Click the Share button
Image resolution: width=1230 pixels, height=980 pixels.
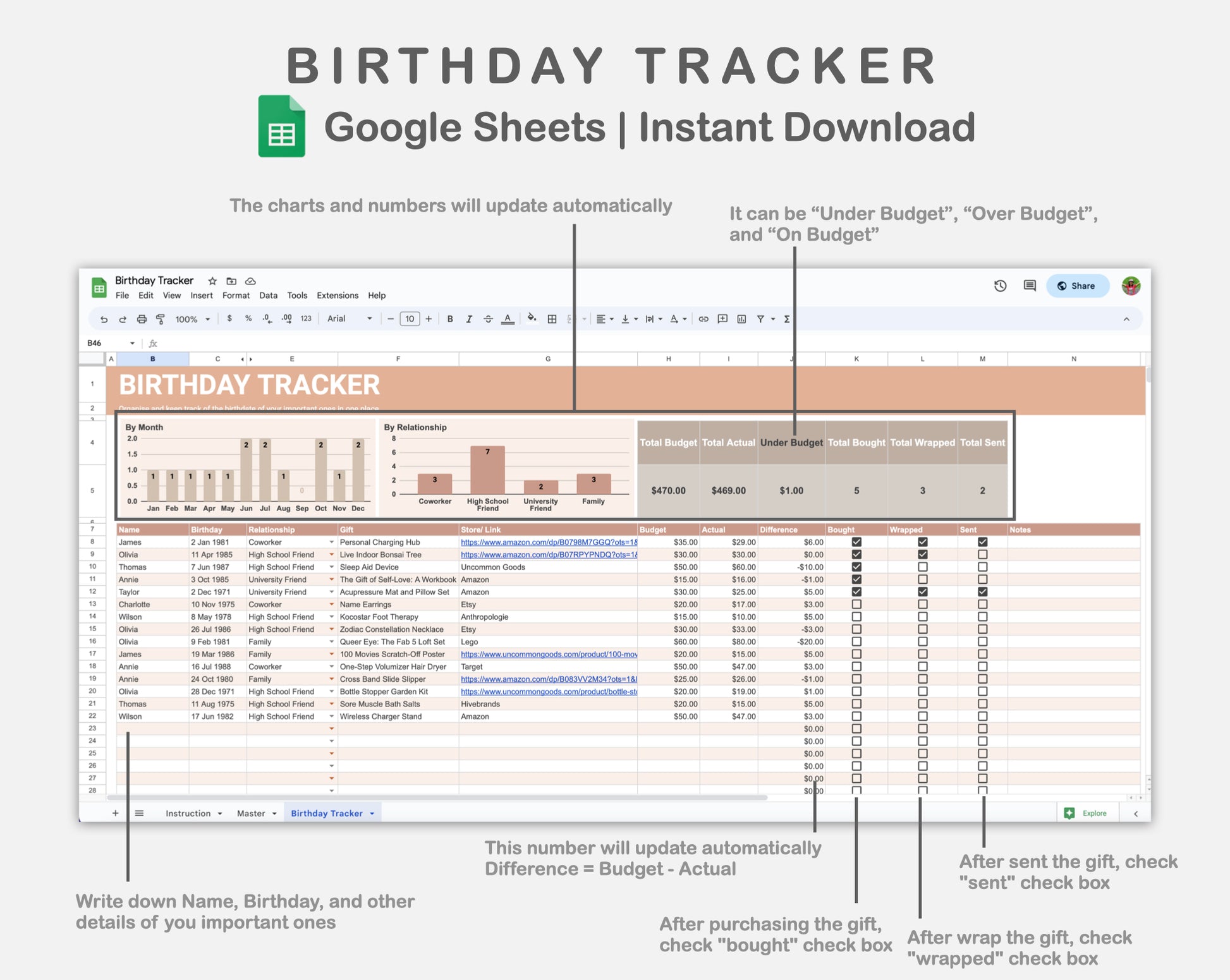[x=1077, y=286]
